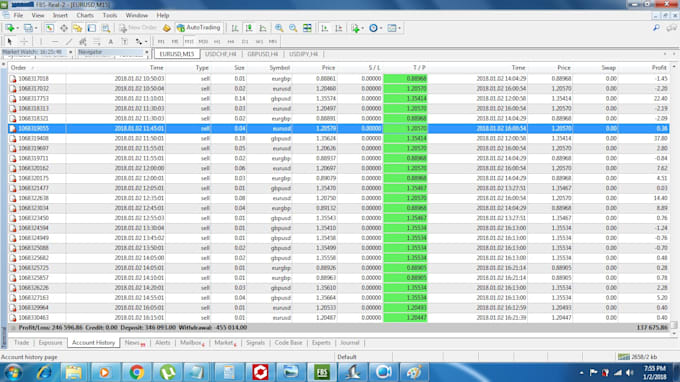The image size is (680, 382).
Task: Expand the Arrows tool dropdown arrow
Action: click(146, 42)
